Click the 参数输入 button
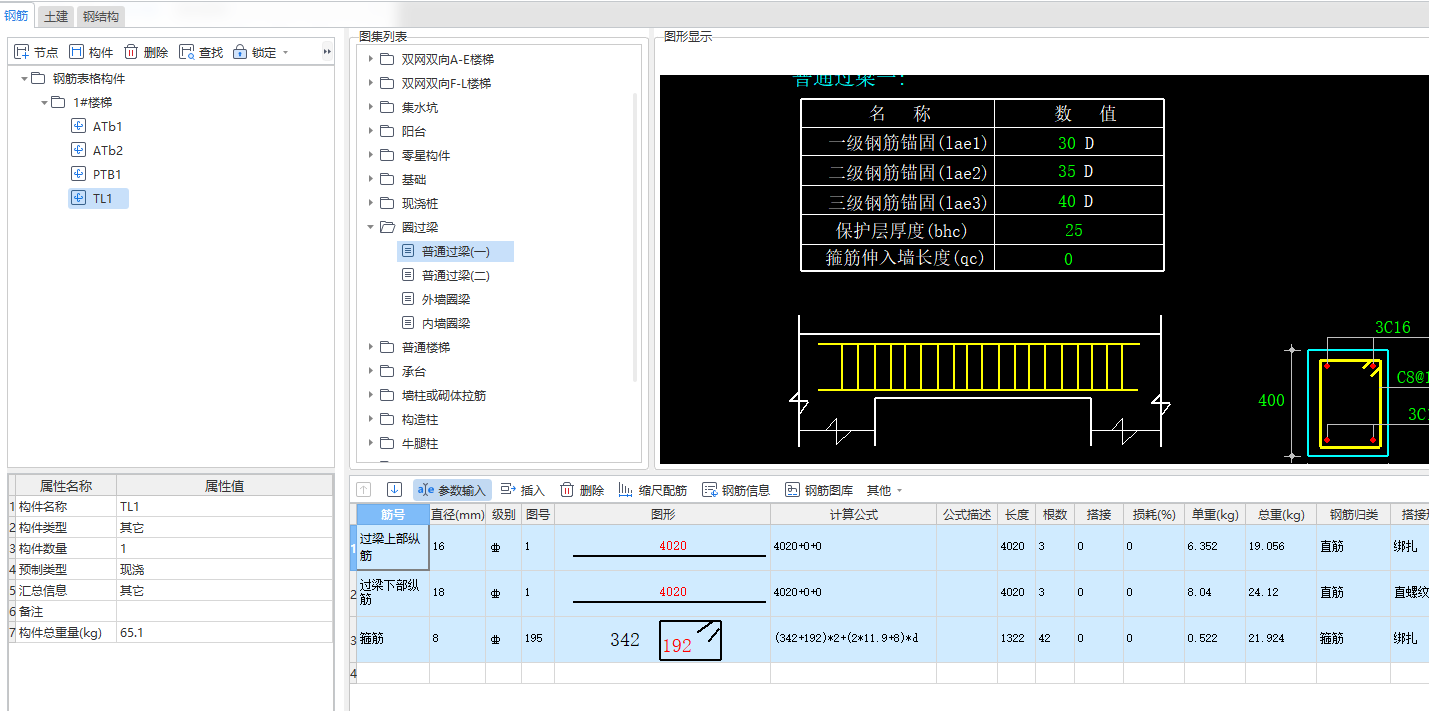 [451, 490]
